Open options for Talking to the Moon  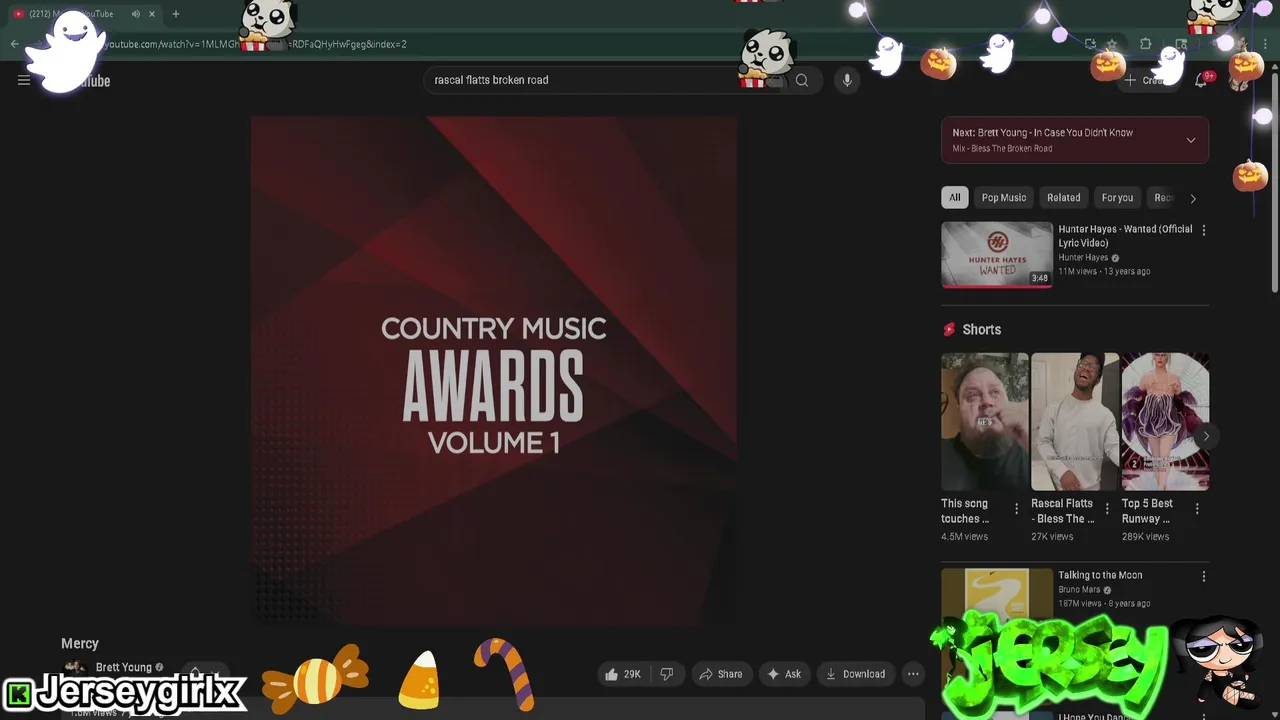[x=1204, y=576]
